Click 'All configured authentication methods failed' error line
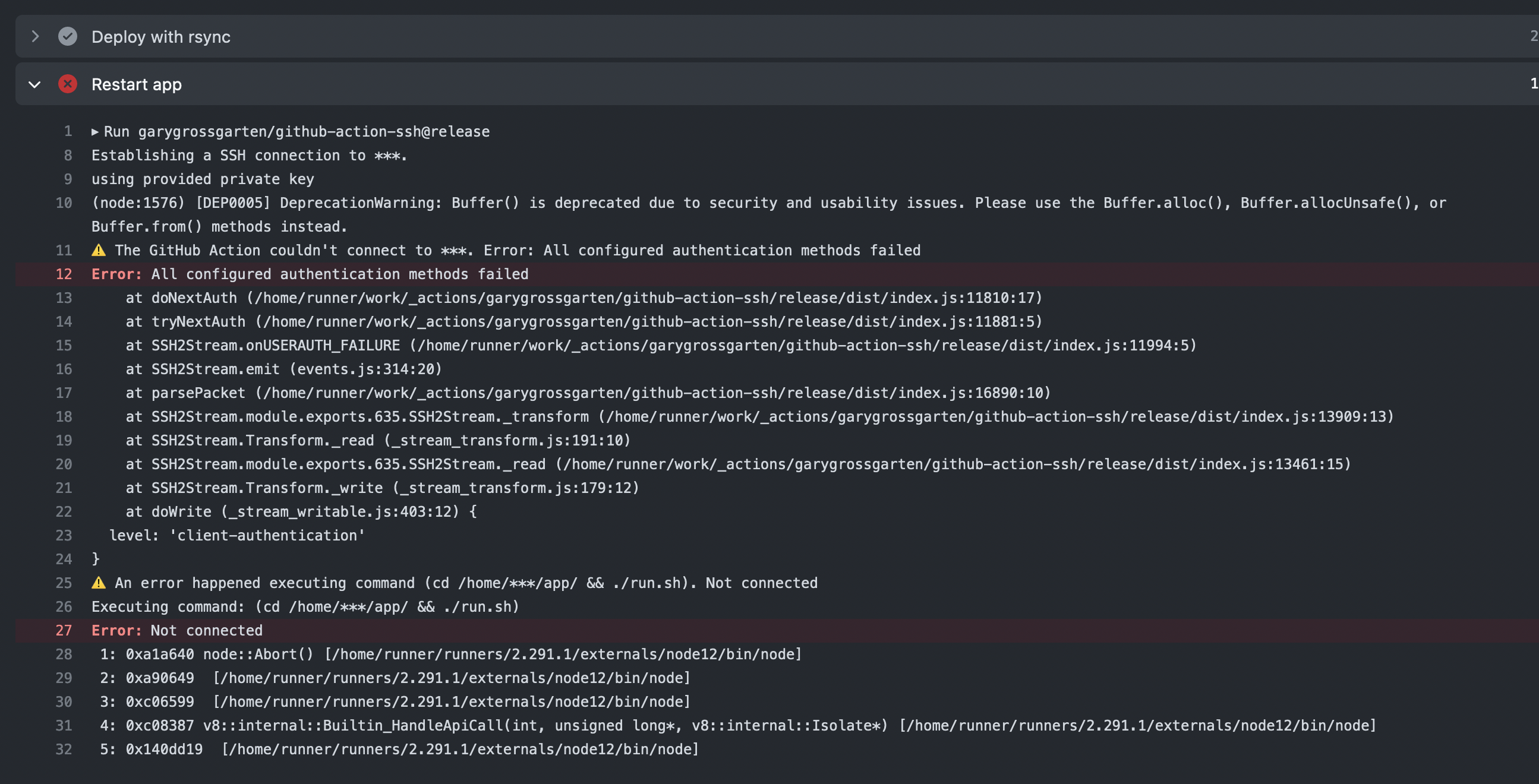 click(339, 274)
